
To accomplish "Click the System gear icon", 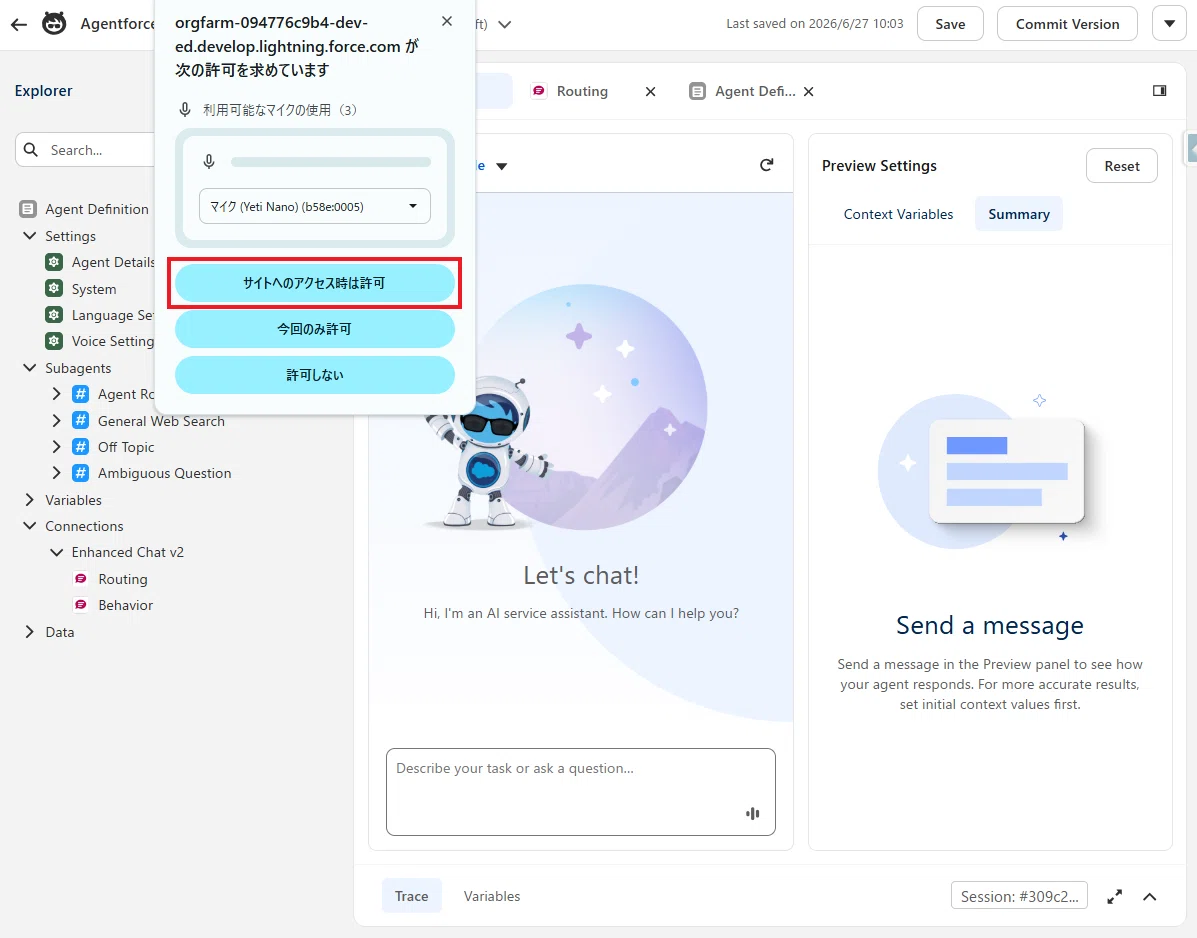I will (53, 288).
